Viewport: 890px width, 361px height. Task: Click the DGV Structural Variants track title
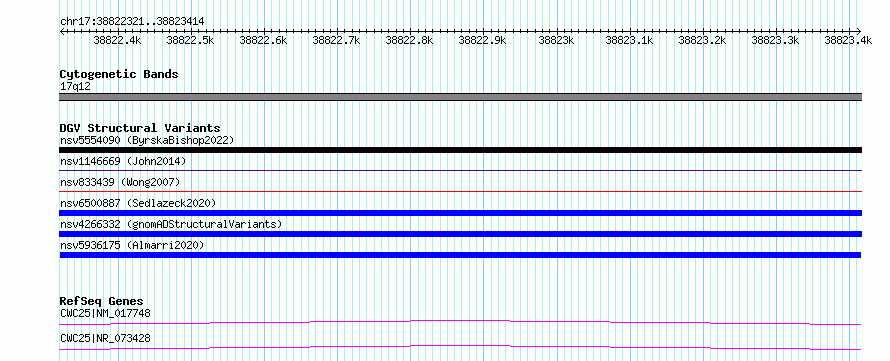click(x=140, y=128)
